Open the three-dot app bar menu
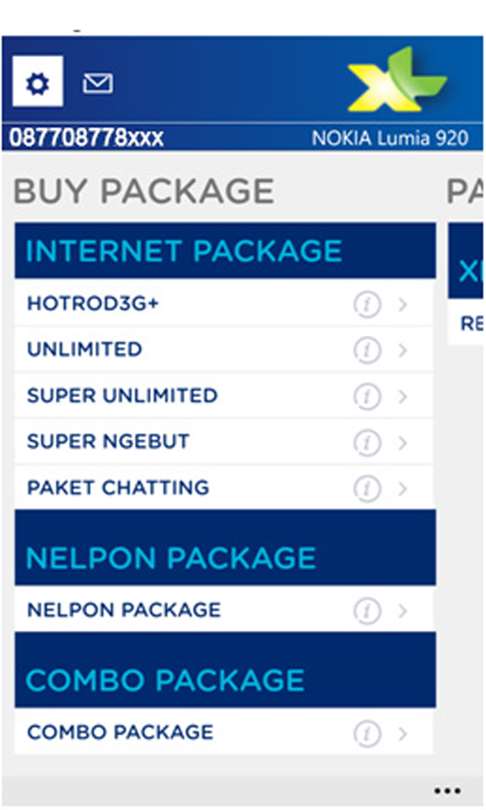Image resolution: width=486 pixels, height=810 pixels. [447, 790]
